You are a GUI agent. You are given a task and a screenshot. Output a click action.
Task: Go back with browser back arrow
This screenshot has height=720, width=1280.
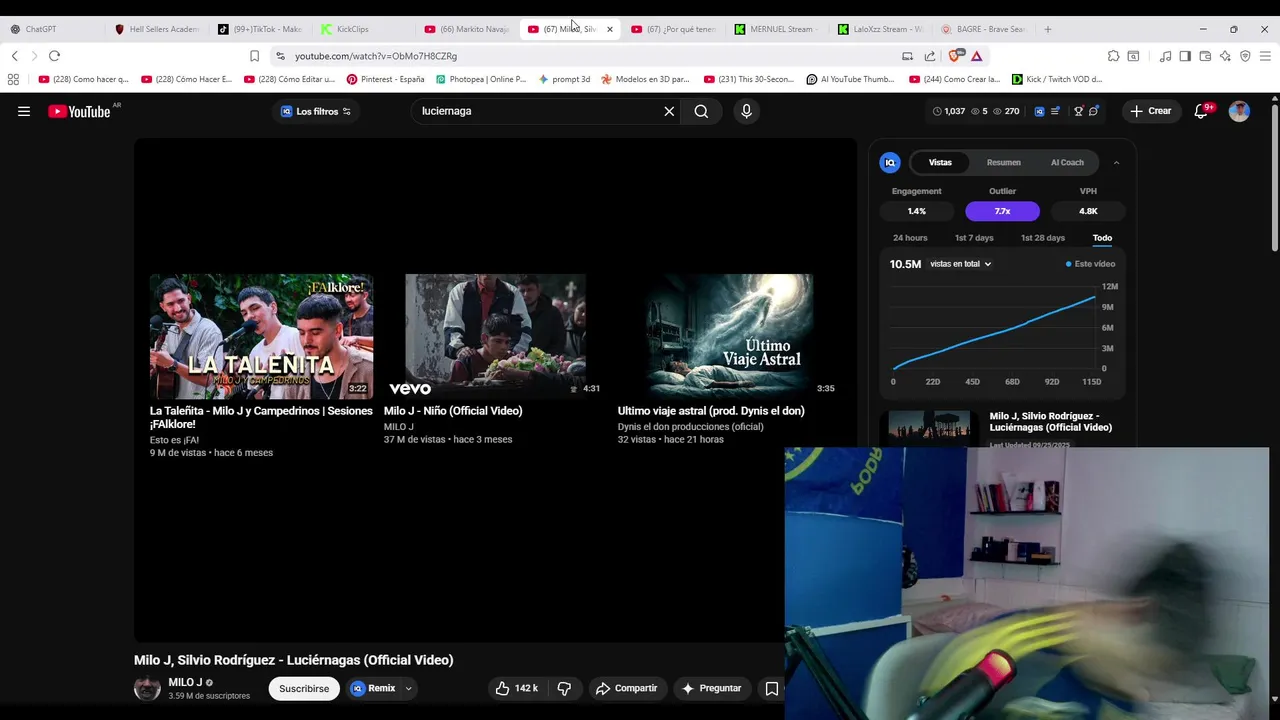(14, 56)
